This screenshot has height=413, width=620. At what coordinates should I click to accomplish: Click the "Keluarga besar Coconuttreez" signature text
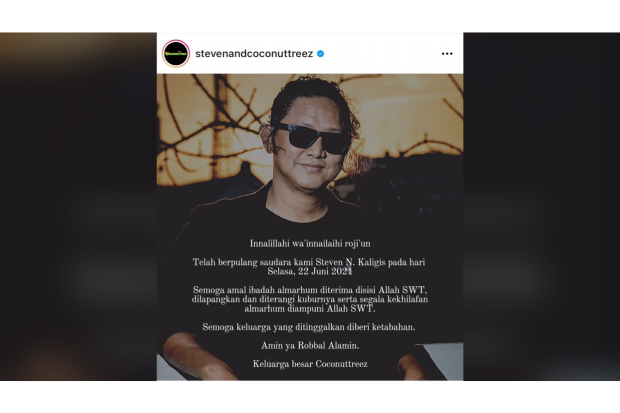tap(310, 364)
